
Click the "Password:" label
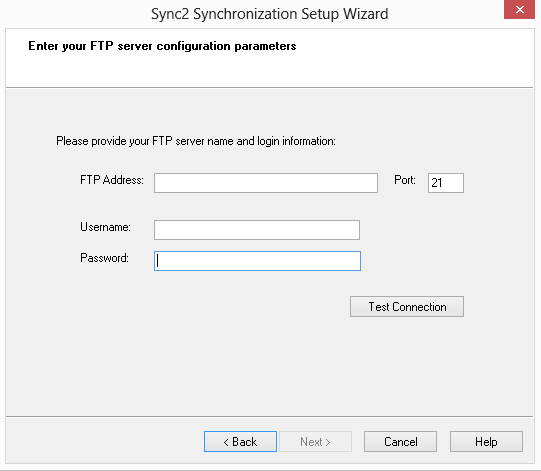click(104, 258)
